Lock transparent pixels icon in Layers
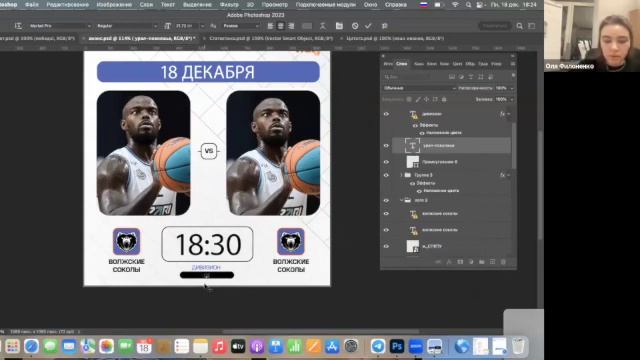Screen dimensions: 640x360 pos(409,99)
